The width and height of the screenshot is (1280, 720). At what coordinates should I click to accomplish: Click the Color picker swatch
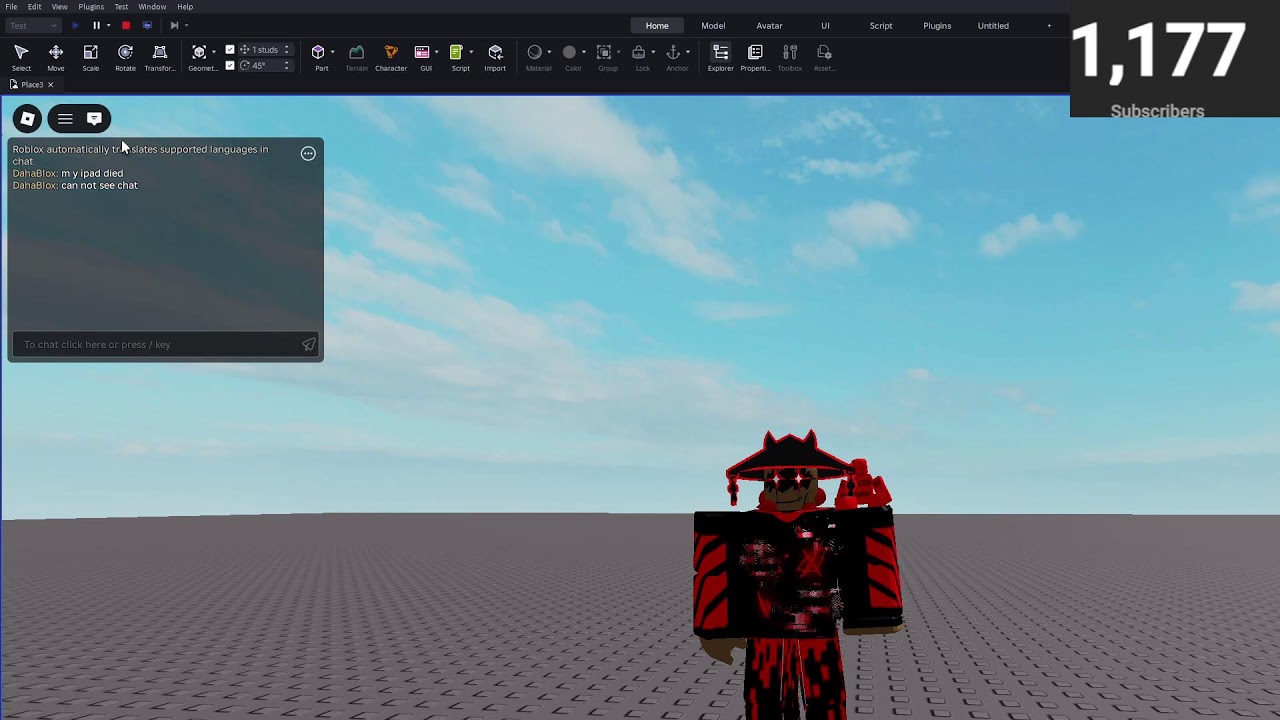pos(569,52)
